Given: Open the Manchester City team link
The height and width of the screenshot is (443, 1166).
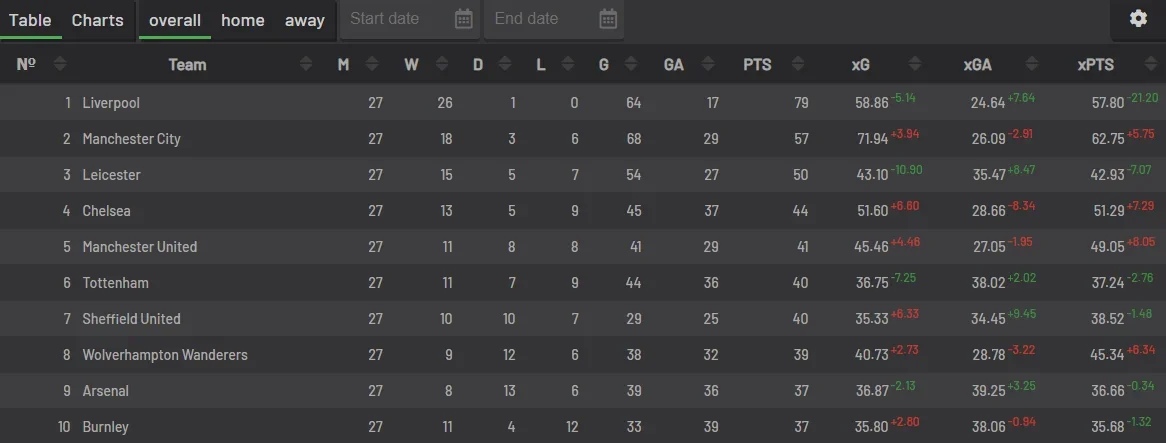Looking at the screenshot, I should point(131,139).
